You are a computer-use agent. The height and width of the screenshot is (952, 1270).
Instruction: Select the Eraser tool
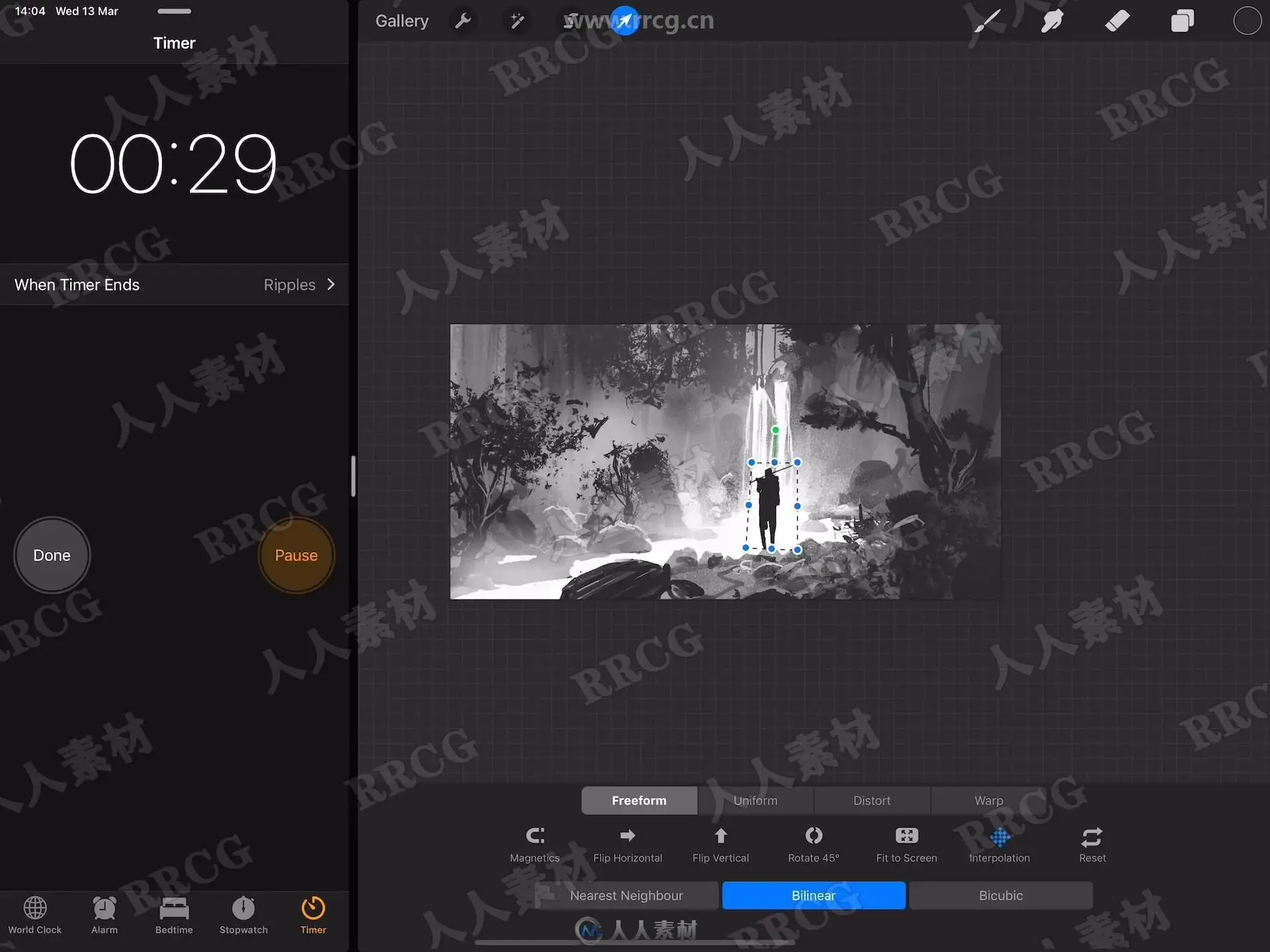pos(1117,21)
